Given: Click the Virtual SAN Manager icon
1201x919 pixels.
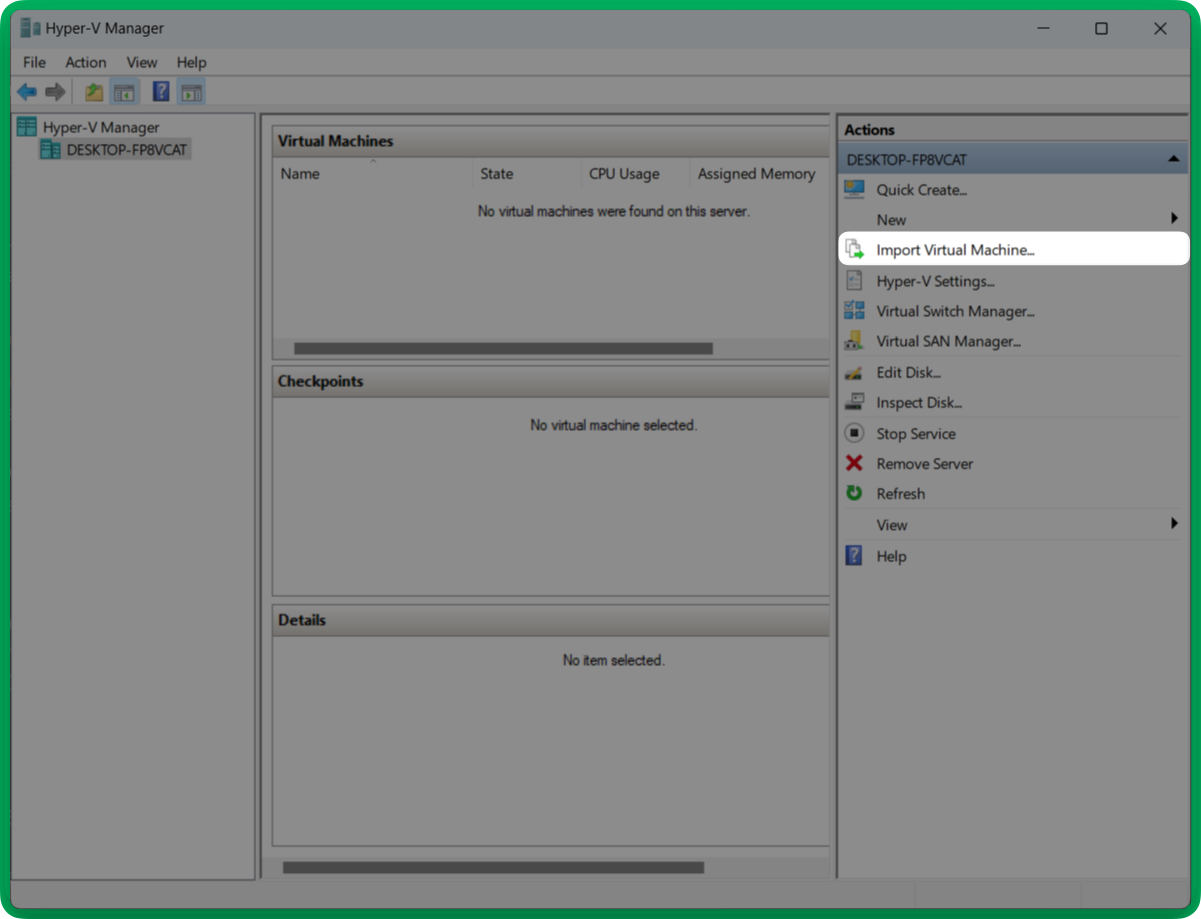Looking at the screenshot, I should 854,341.
